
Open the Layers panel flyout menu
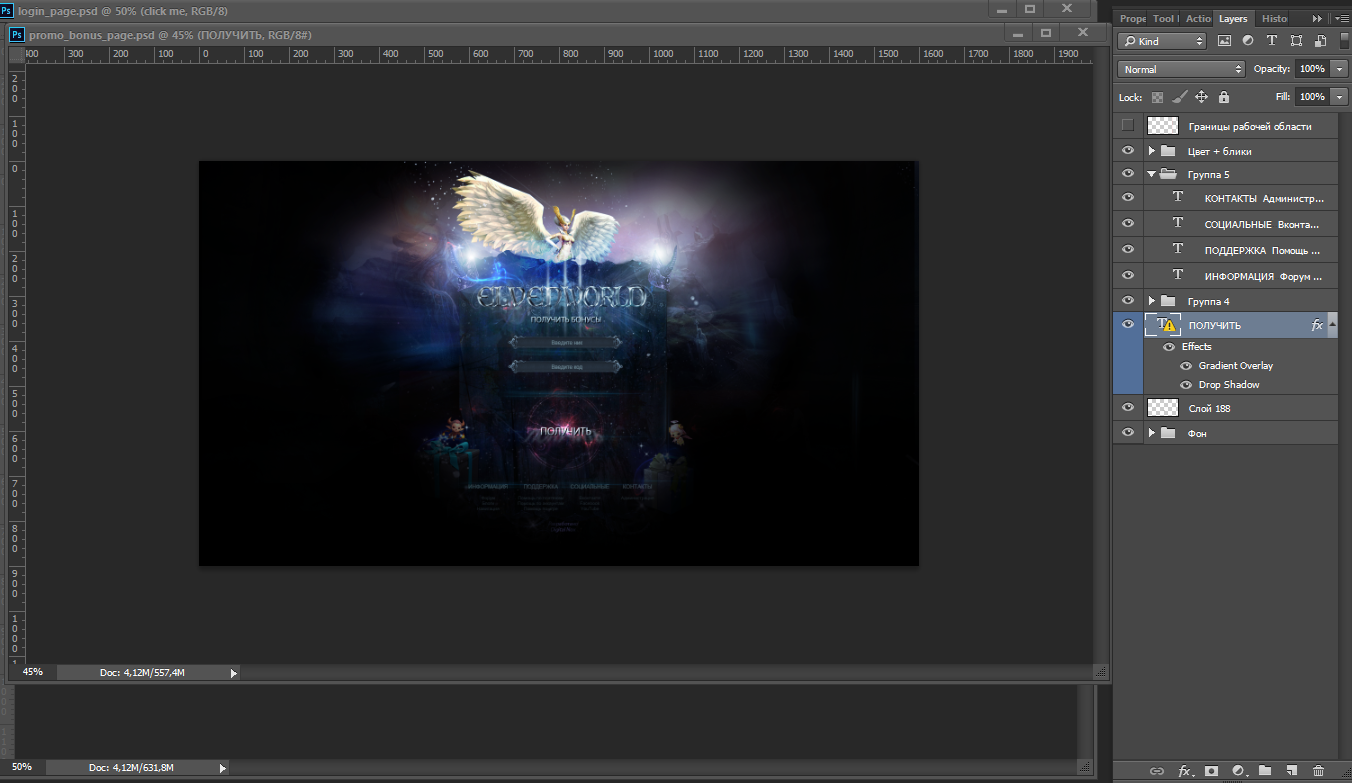[x=1341, y=18]
